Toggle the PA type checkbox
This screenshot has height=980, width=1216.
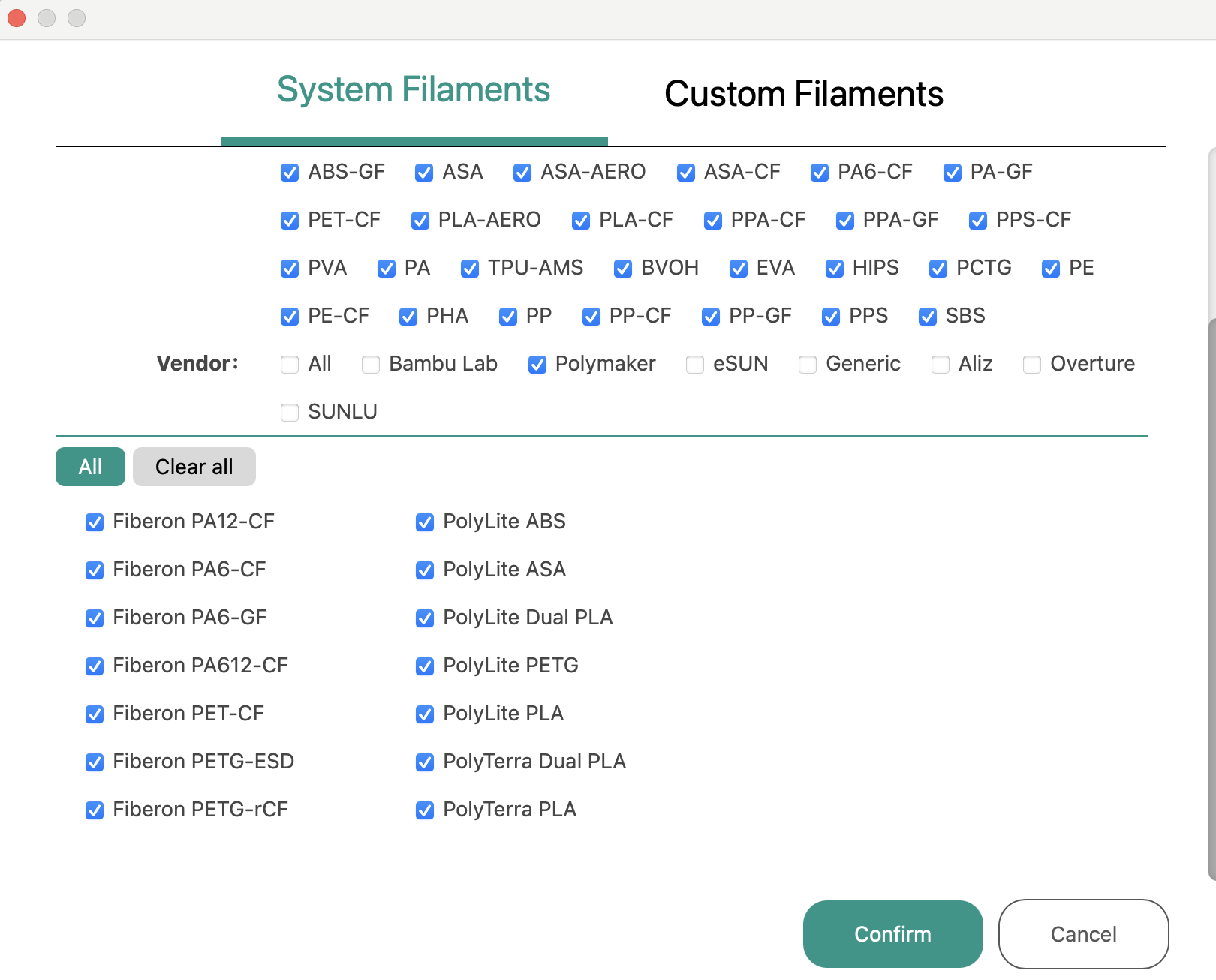click(387, 269)
